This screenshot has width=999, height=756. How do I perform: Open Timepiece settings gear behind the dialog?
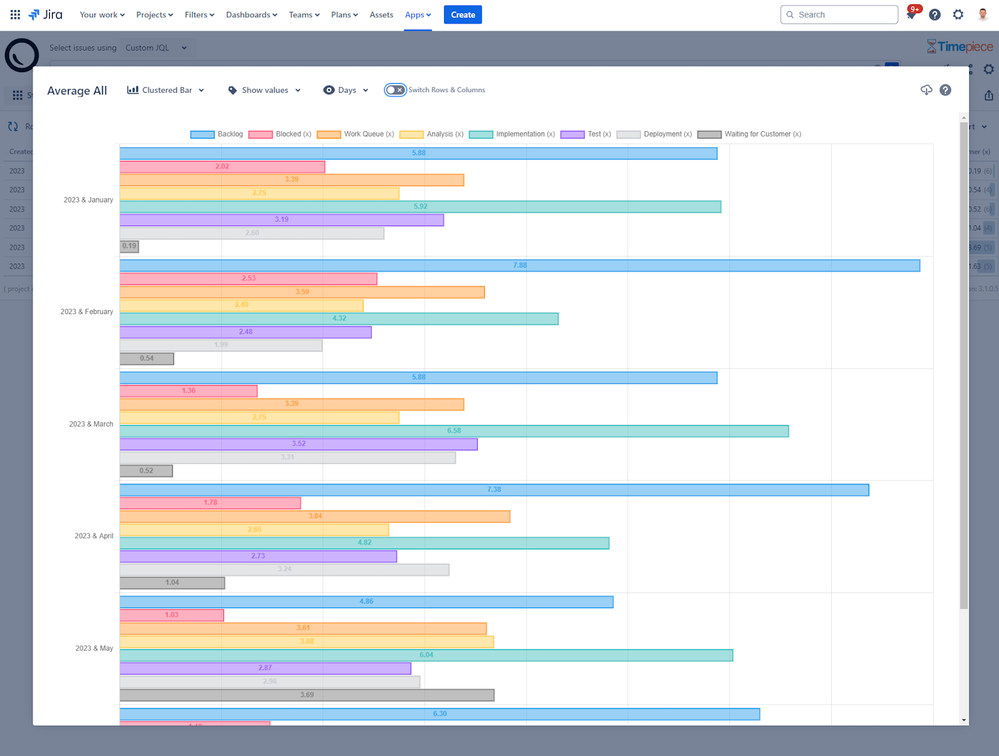(988, 69)
